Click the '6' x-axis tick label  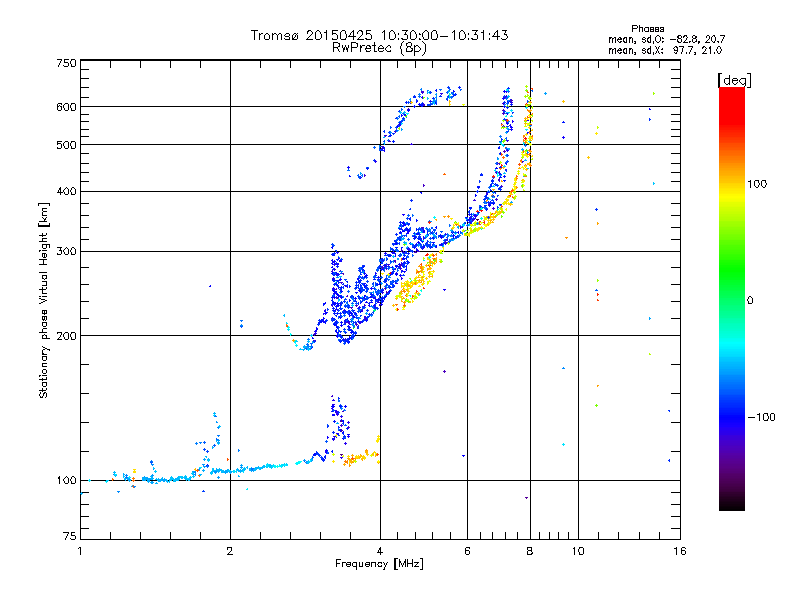(x=467, y=551)
